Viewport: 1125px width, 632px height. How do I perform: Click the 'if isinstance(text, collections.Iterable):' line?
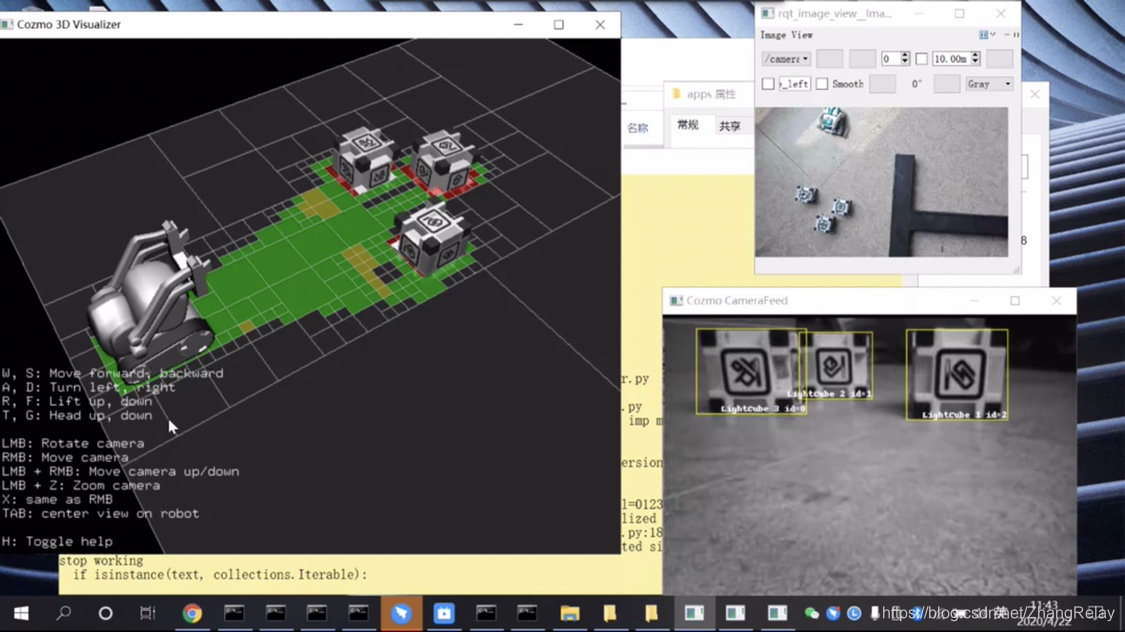point(220,575)
